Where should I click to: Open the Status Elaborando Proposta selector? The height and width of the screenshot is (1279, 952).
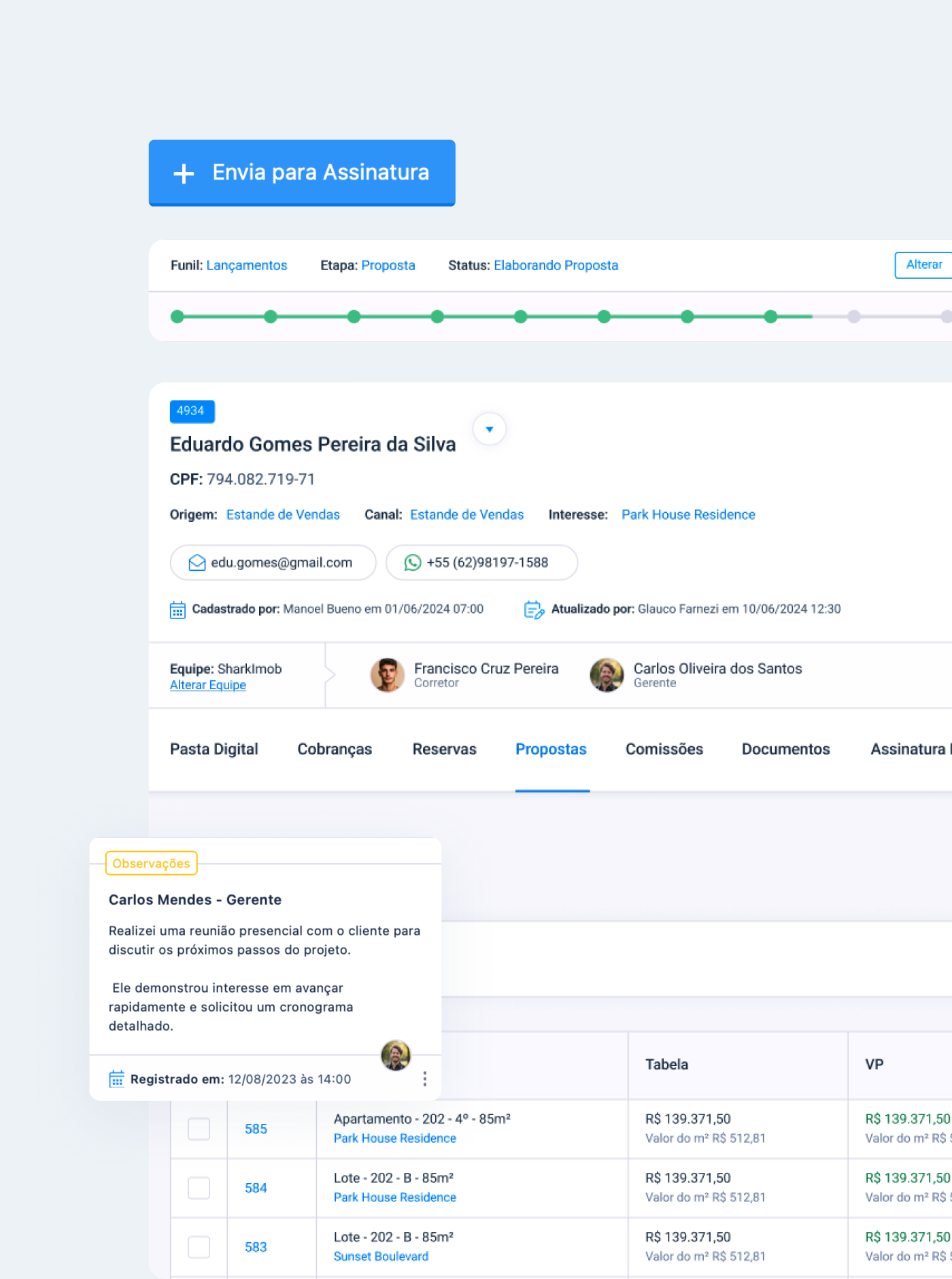[x=556, y=265]
